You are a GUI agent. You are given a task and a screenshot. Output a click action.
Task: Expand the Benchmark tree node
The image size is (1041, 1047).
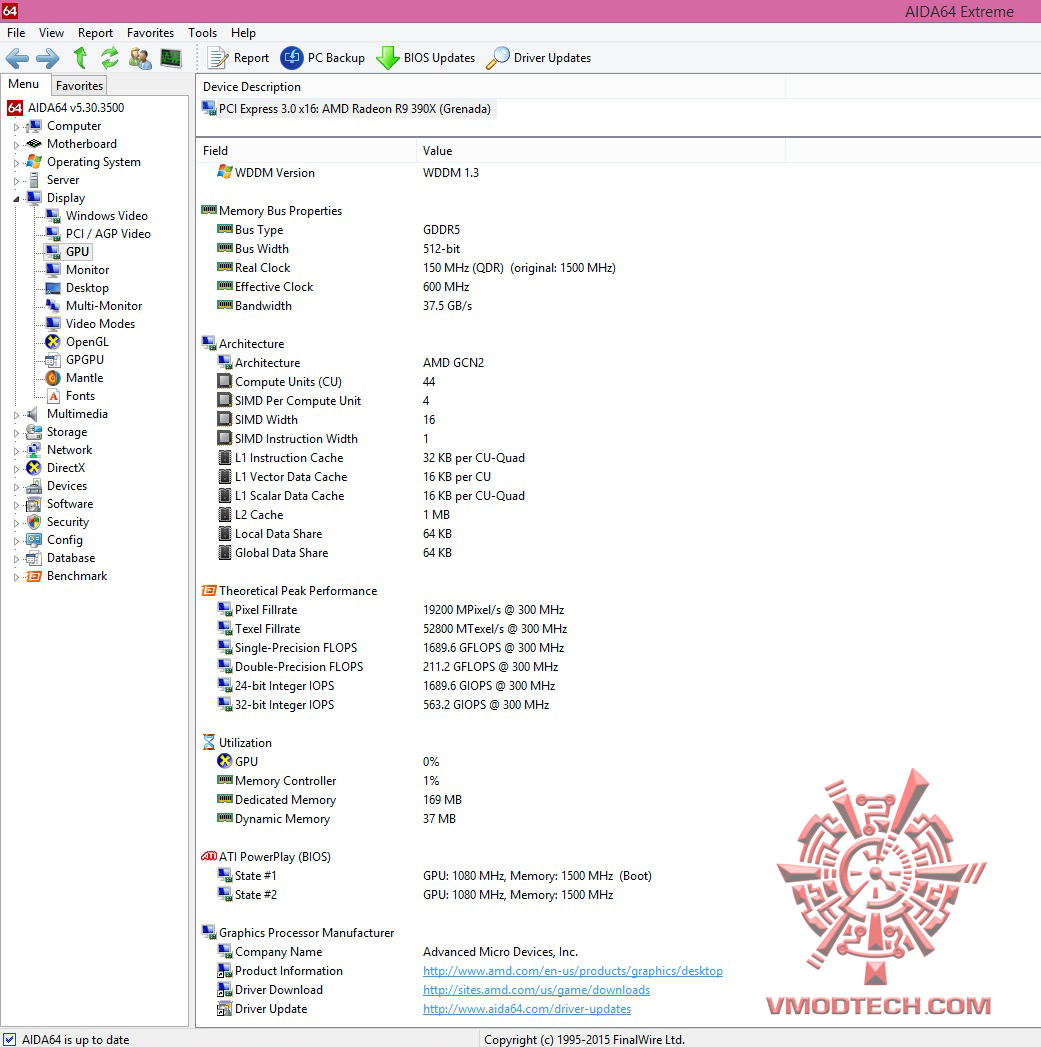(x=16, y=577)
